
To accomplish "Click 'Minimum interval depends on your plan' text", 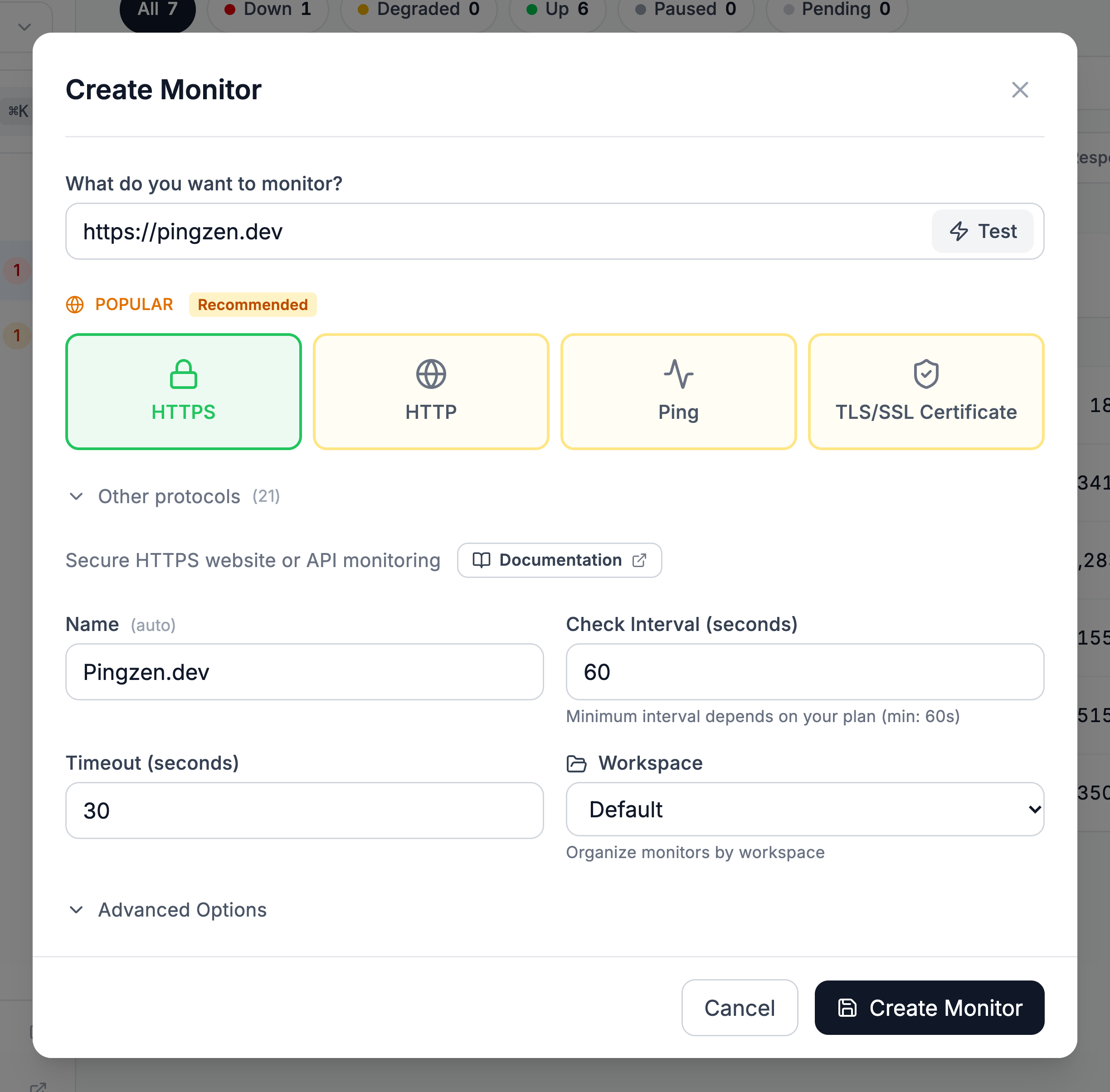I will point(763,716).
